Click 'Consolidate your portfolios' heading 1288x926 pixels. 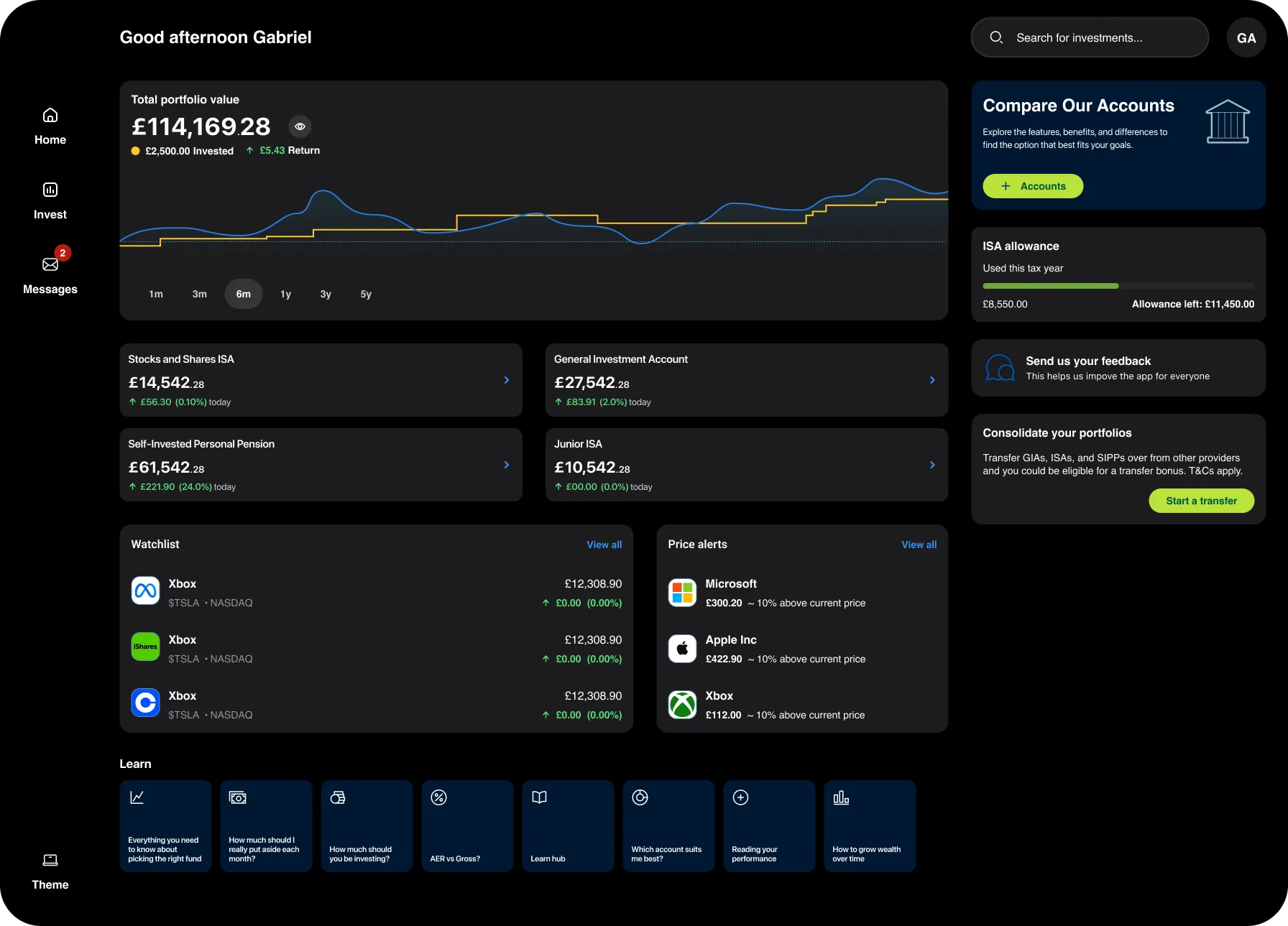1057,432
